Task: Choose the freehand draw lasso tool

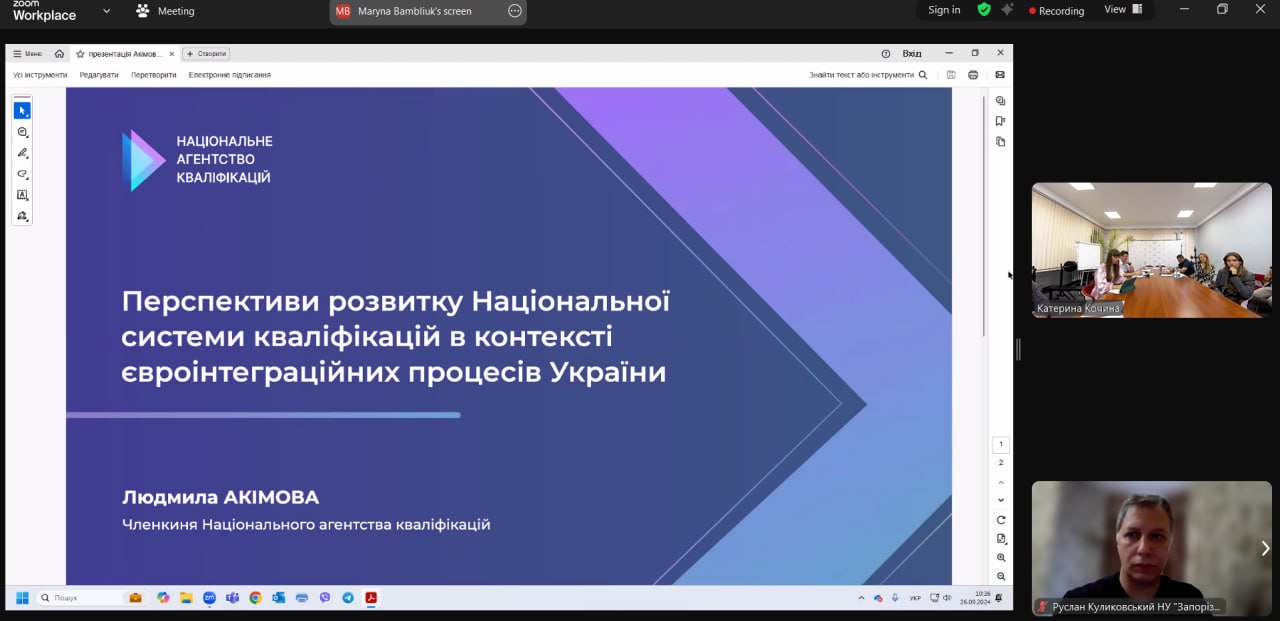Action: 22,174
